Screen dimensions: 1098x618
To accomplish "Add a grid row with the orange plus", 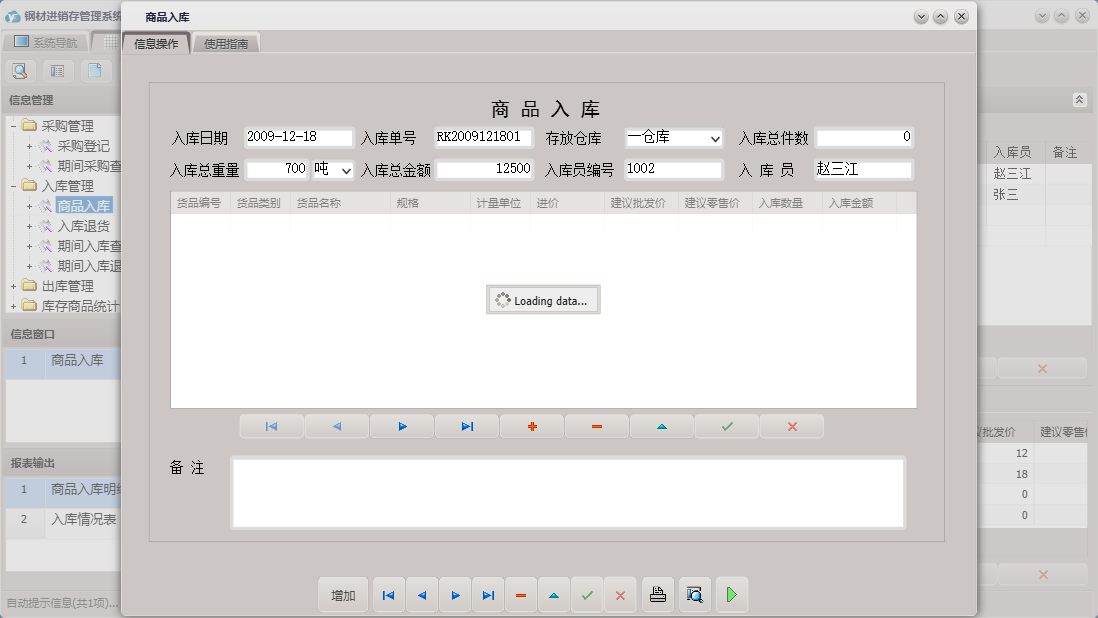I will pyautogui.click(x=532, y=426).
